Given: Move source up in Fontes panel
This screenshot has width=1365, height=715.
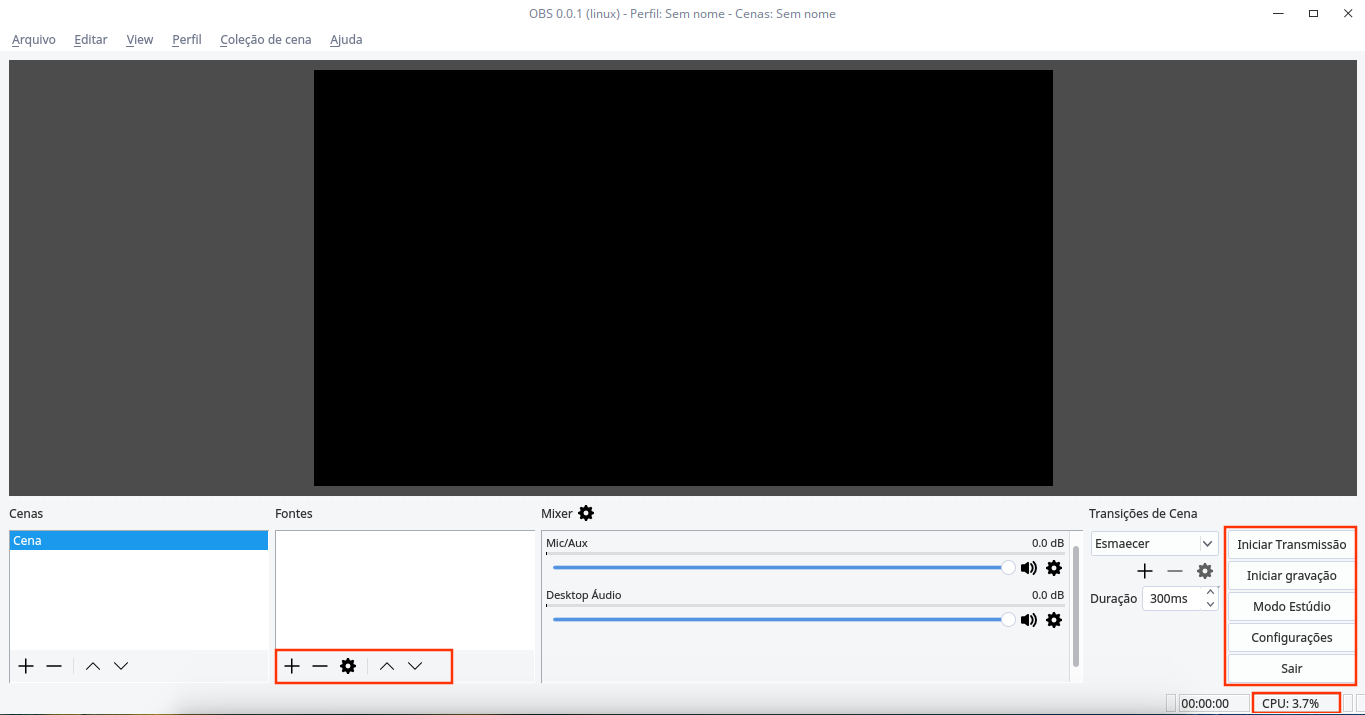Looking at the screenshot, I should [387, 666].
